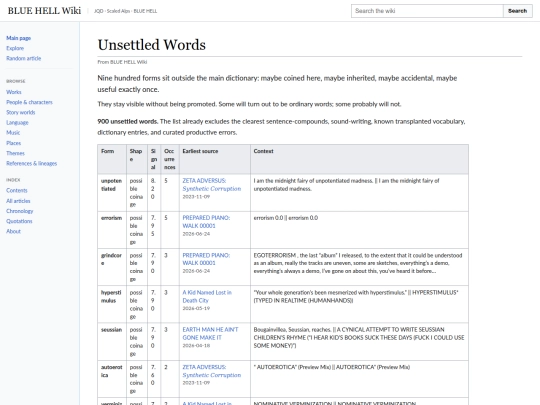Select the word seussian in Form column

click(x=111, y=330)
